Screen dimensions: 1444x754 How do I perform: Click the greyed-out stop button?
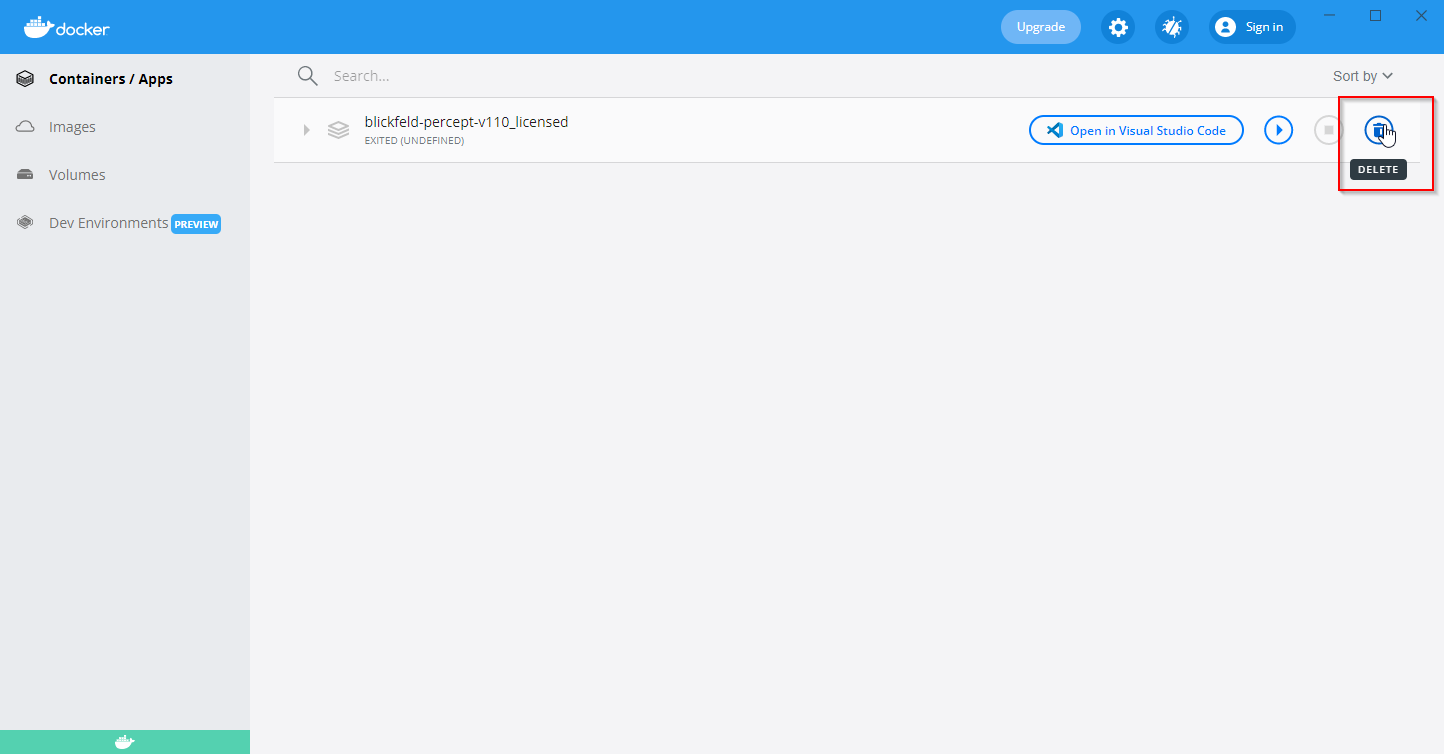1328,130
